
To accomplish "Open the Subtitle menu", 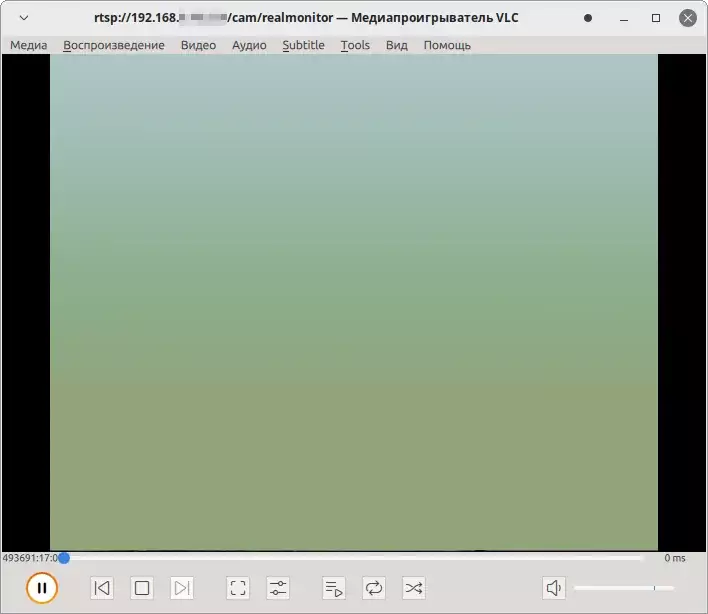I will [303, 45].
